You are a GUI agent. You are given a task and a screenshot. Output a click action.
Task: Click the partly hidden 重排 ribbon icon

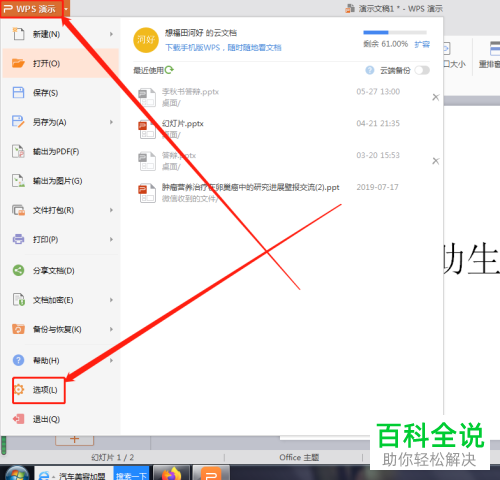494,48
